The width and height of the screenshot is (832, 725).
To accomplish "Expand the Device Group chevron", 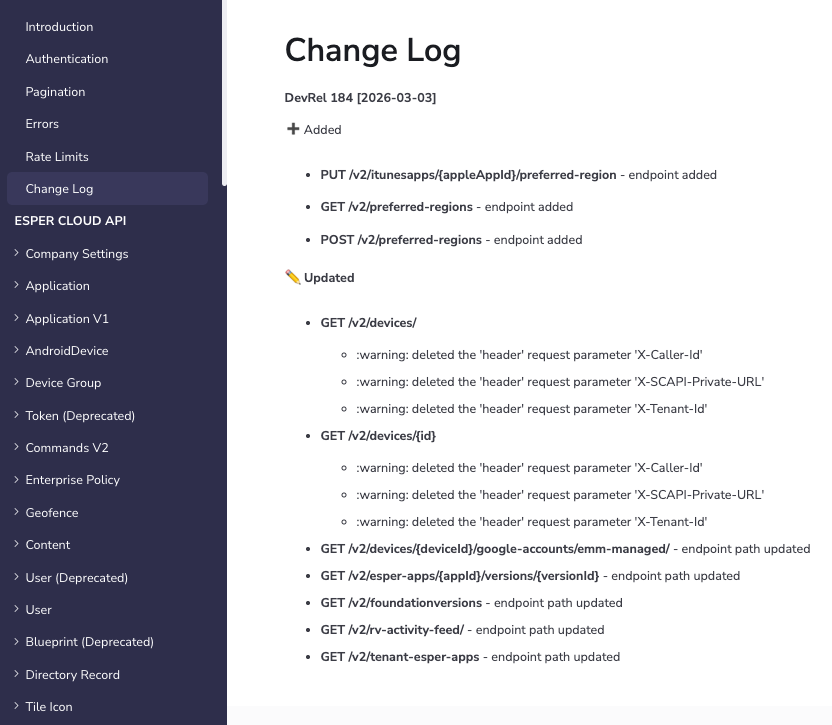I will point(16,383).
